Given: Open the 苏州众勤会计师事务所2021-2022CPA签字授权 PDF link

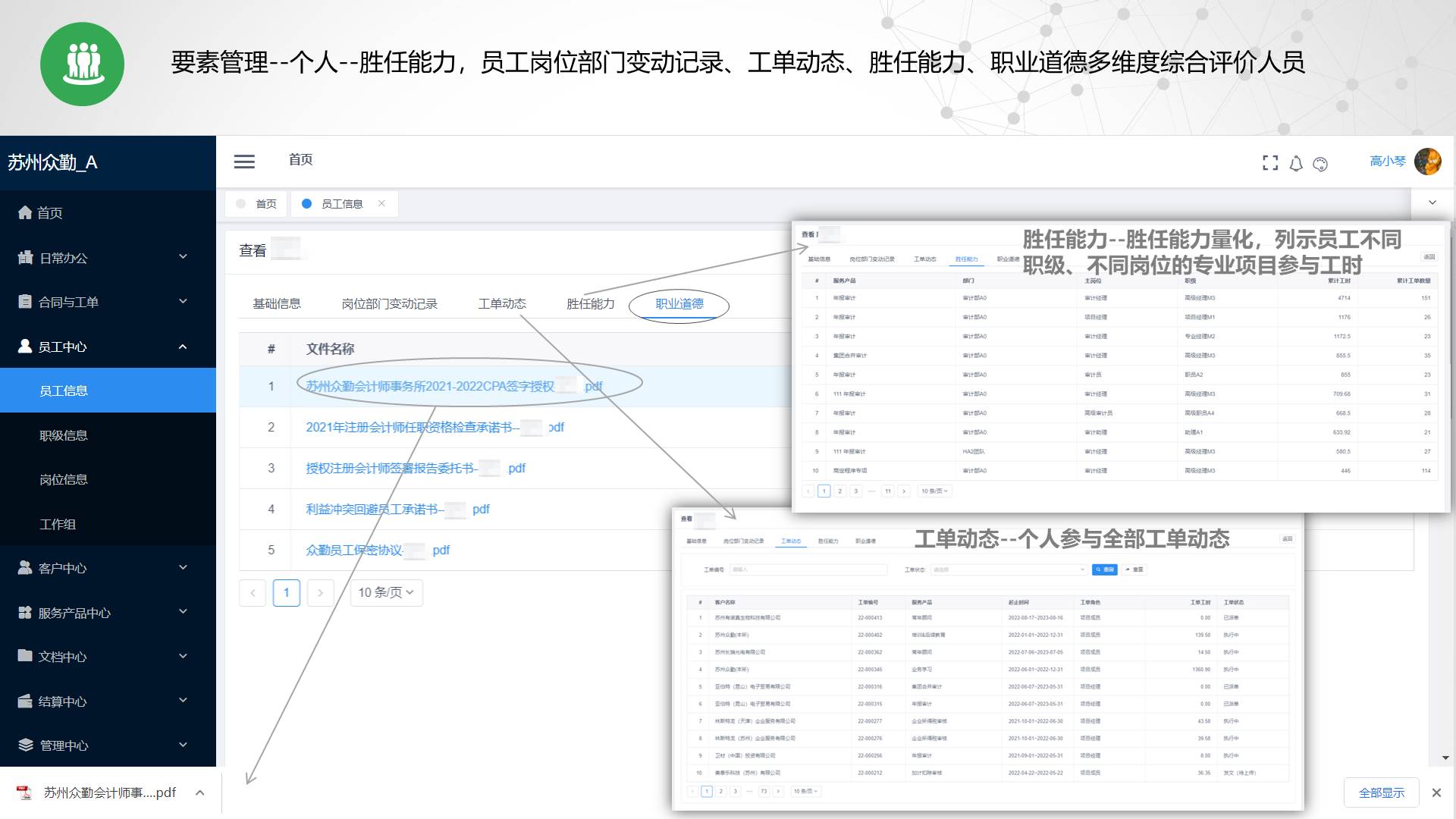Looking at the screenshot, I should pyautogui.click(x=453, y=386).
